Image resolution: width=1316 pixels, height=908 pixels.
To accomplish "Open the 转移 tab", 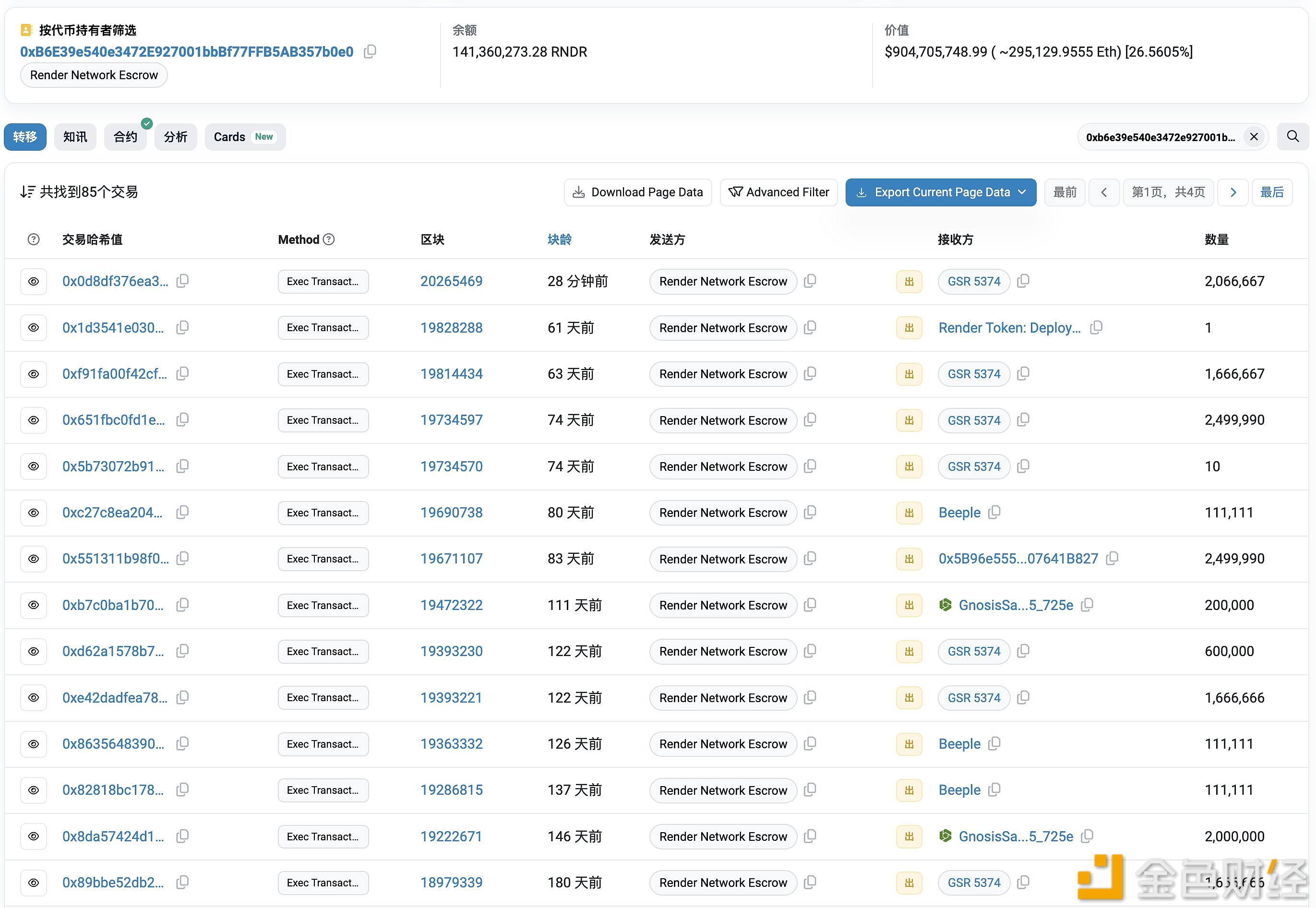I will click(25, 137).
